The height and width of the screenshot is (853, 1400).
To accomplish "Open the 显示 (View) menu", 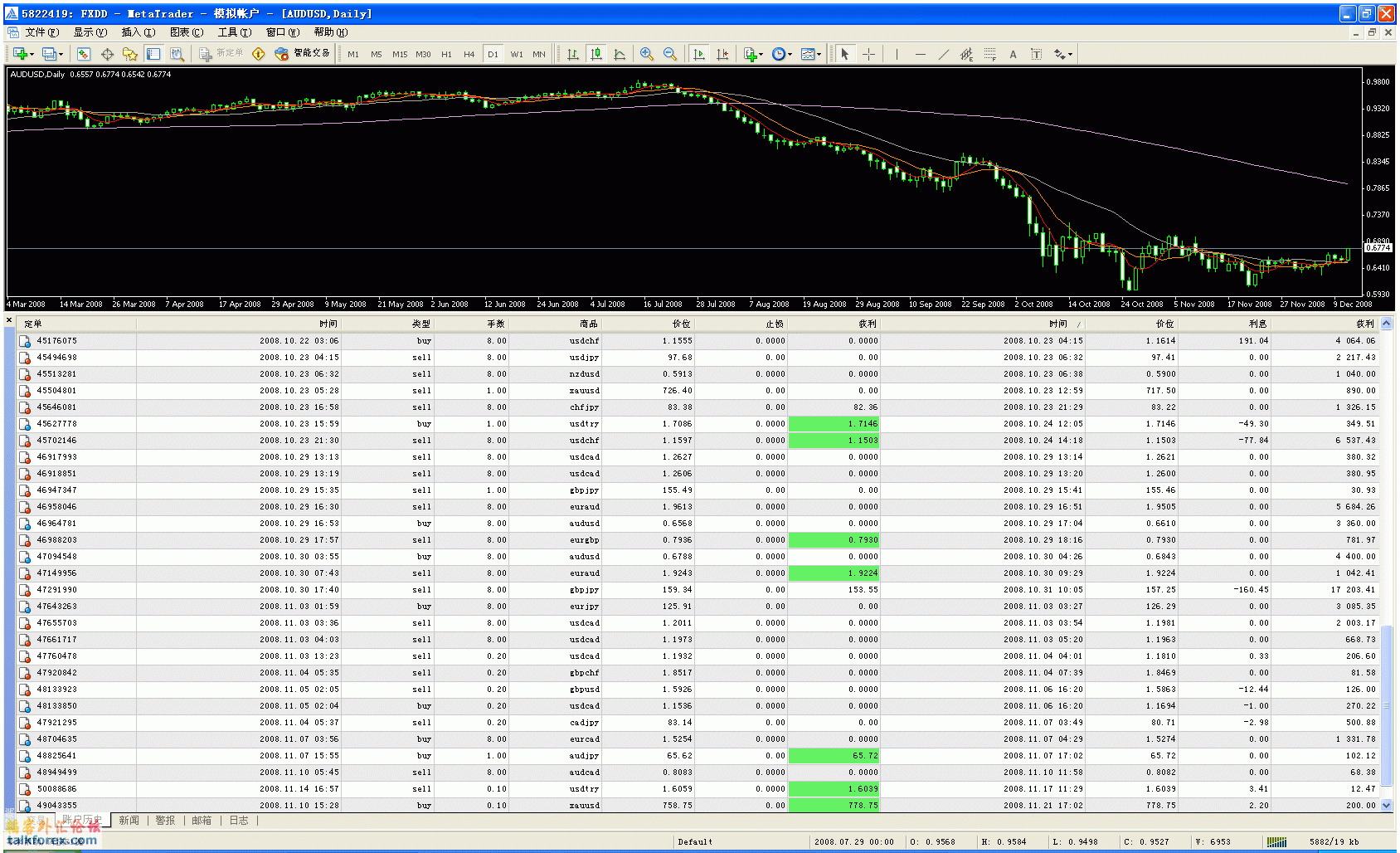I will coord(90,32).
